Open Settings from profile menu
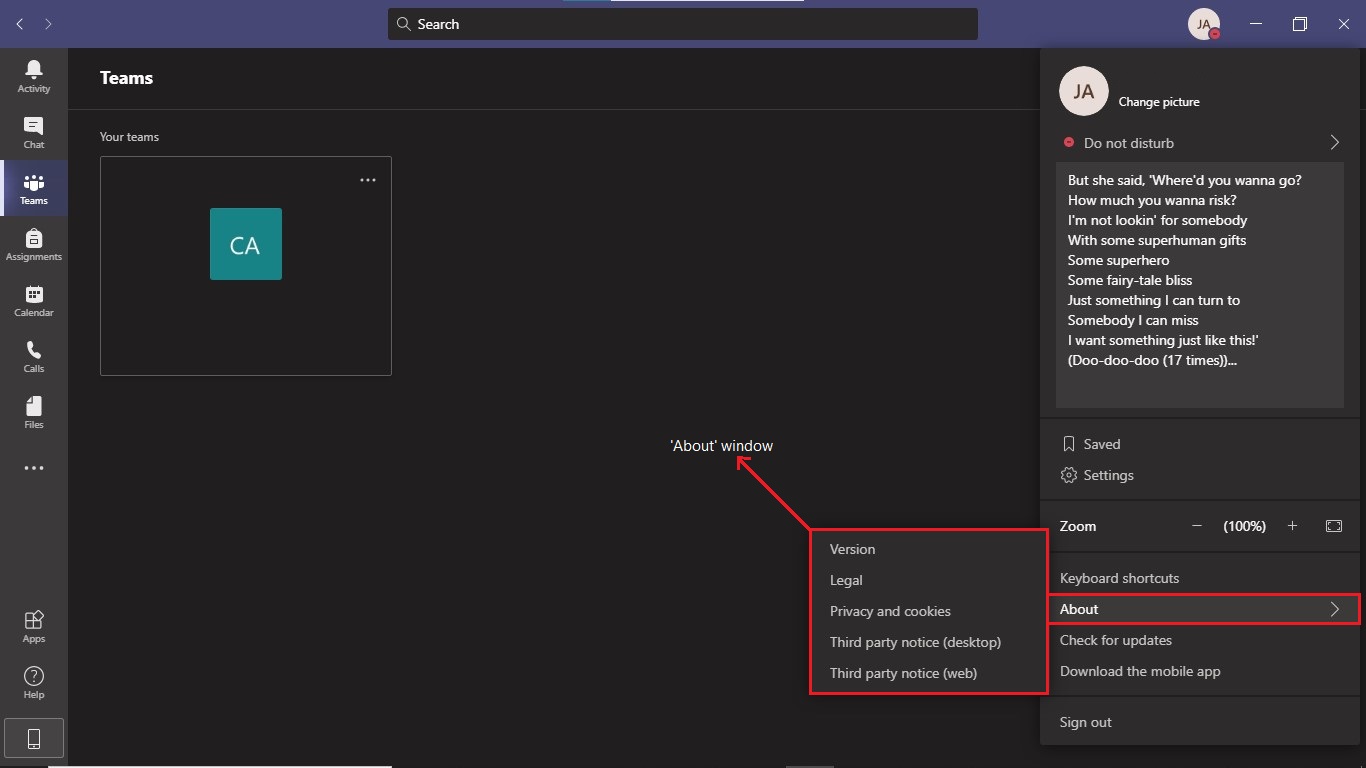Viewport: 1366px width, 768px height. click(1200, 475)
